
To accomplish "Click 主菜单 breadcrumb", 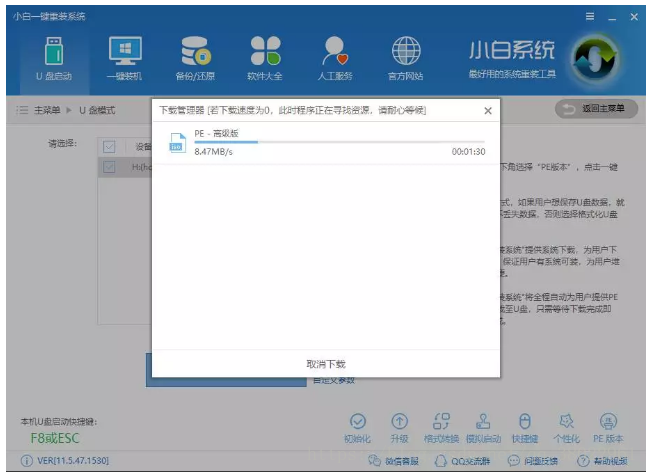I will (47, 110).
